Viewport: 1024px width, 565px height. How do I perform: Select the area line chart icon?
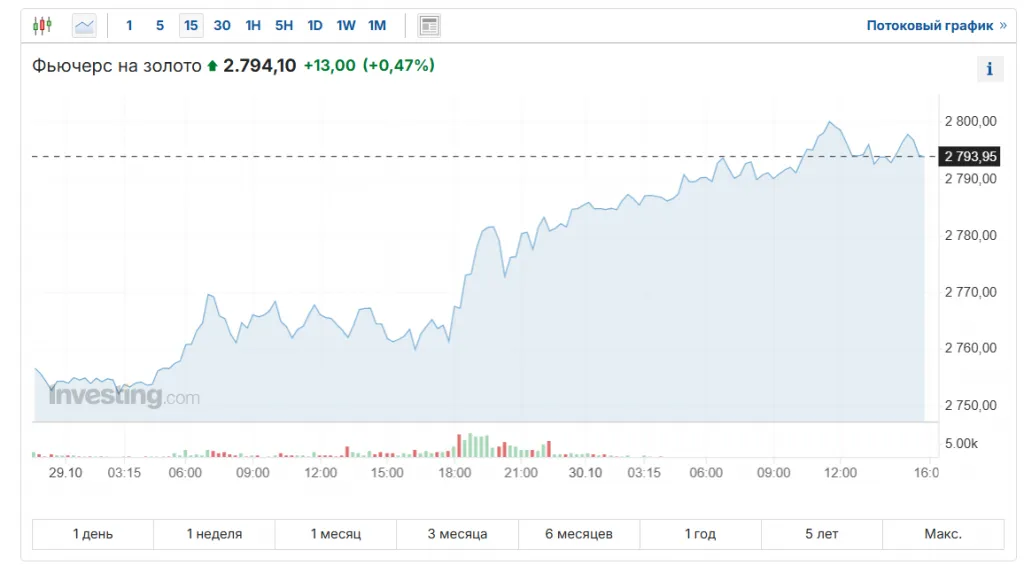coord(85,25)
